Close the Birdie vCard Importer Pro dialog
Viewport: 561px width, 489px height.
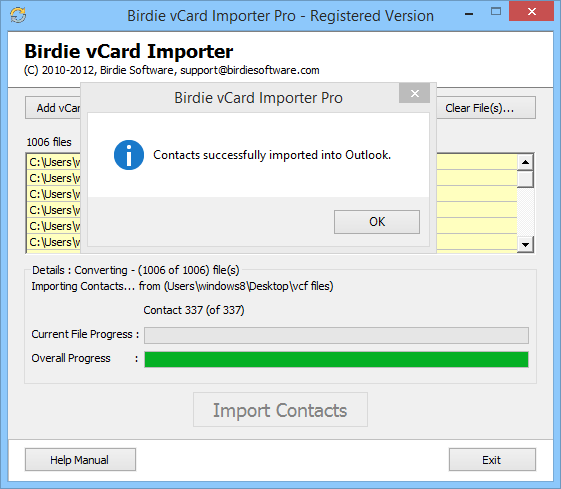pos(414,93)
